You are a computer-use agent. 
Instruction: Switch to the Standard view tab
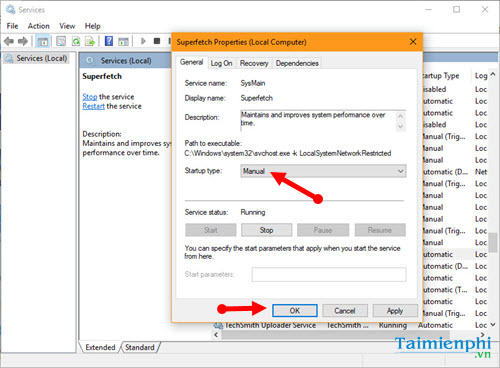point(140,347)
